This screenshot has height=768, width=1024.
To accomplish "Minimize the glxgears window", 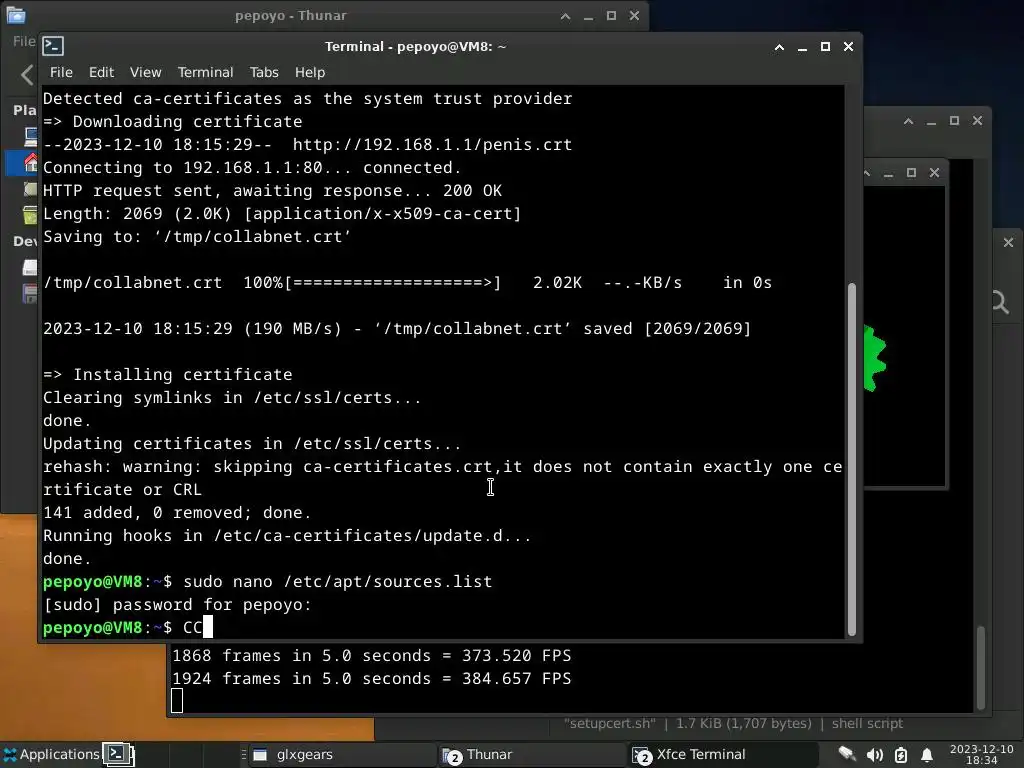I will tap(888, 173).
